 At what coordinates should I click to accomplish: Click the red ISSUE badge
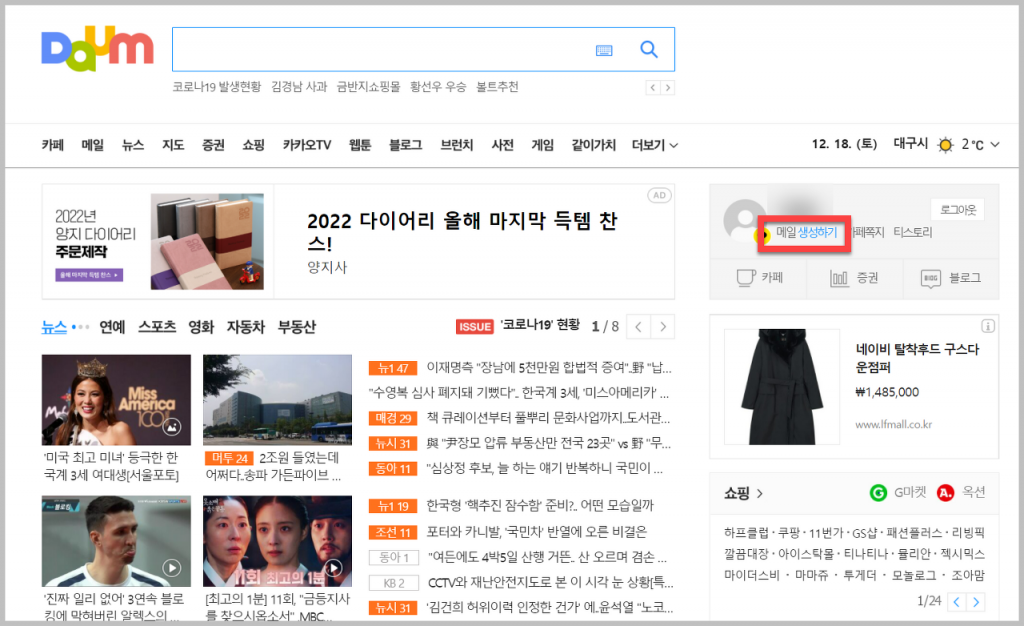click(x=474, y=326)
